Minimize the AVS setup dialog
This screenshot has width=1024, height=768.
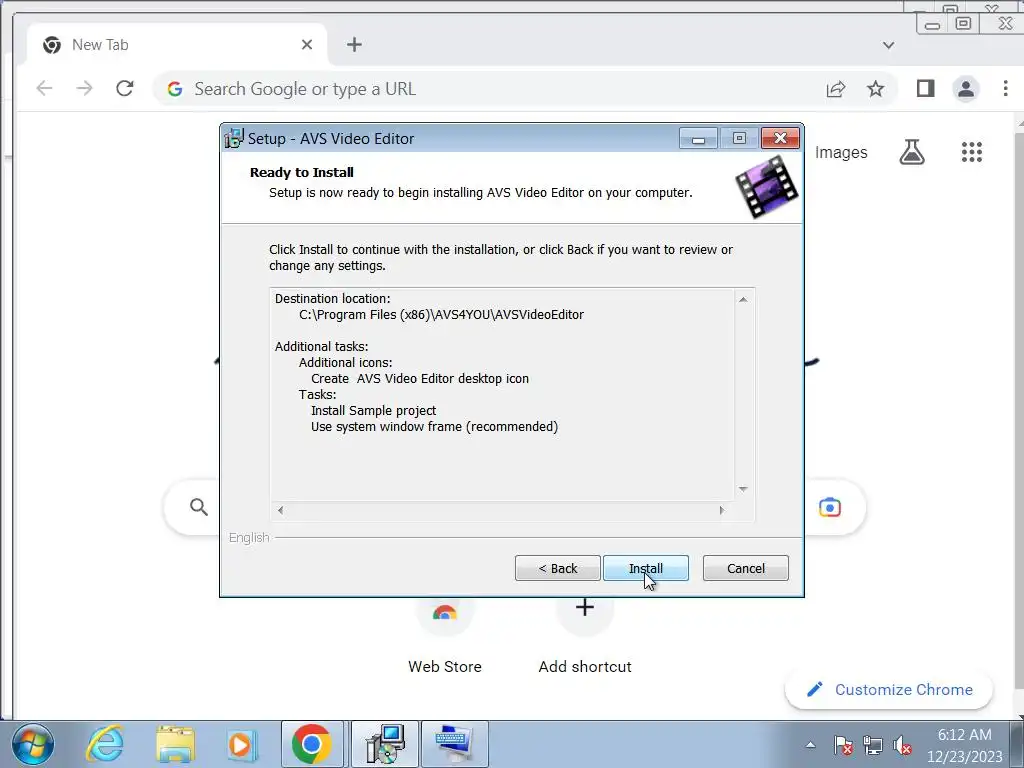[x=698, y=138]
